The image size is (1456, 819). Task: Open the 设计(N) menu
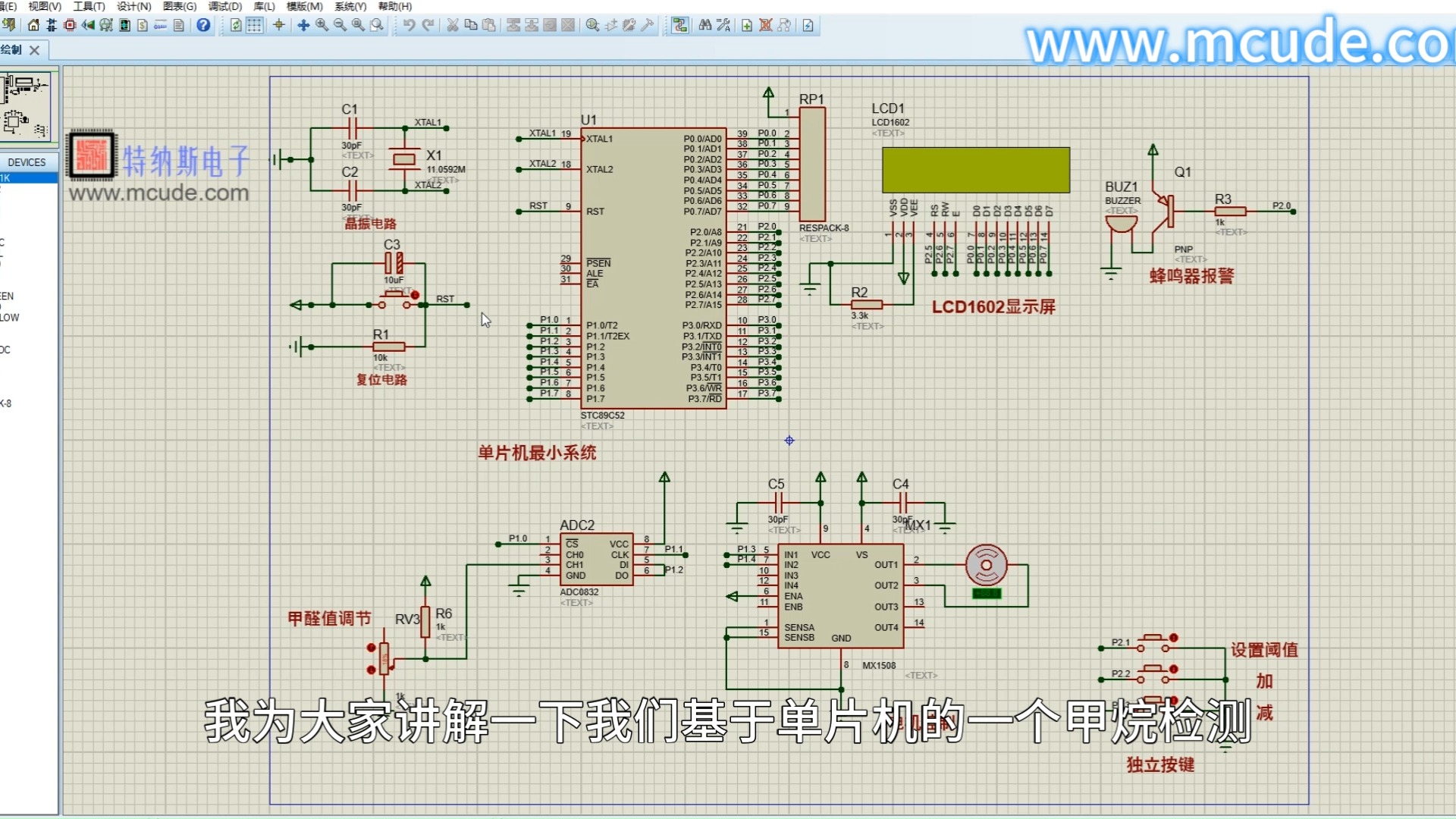[x=134, y=6]
